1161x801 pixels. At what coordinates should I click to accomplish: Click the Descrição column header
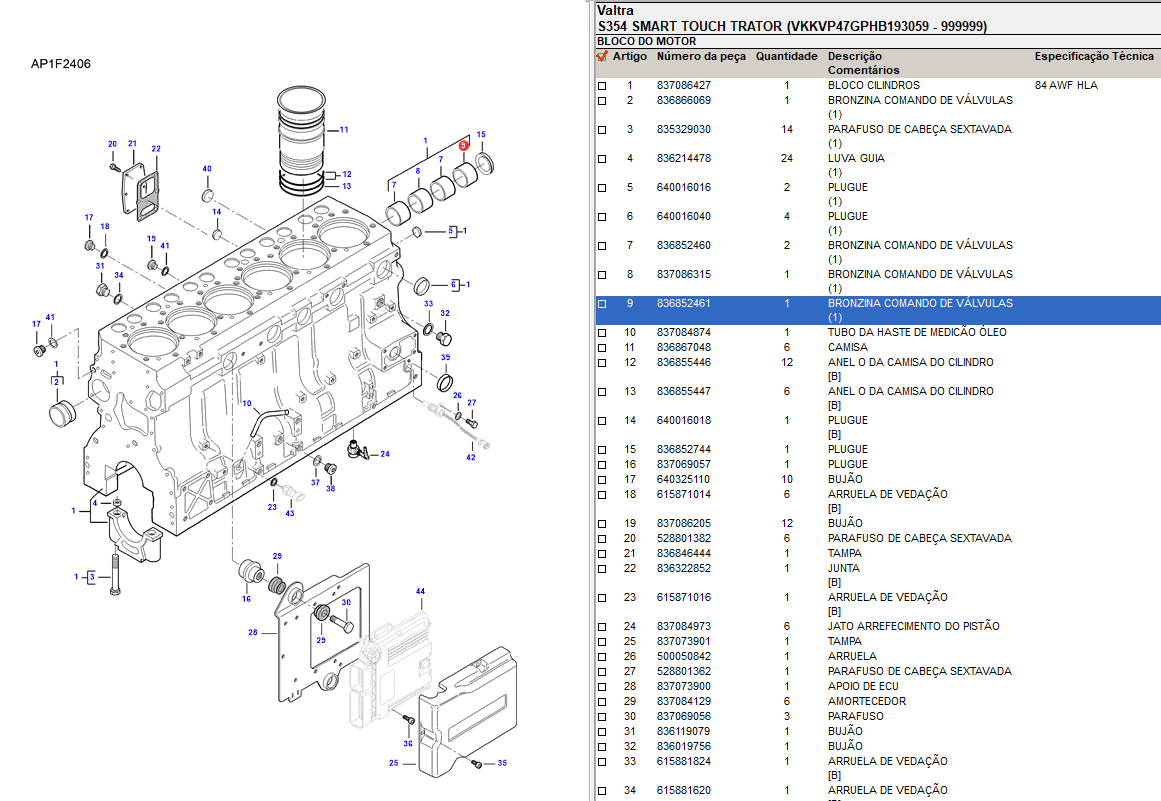[x=854, y=57]
